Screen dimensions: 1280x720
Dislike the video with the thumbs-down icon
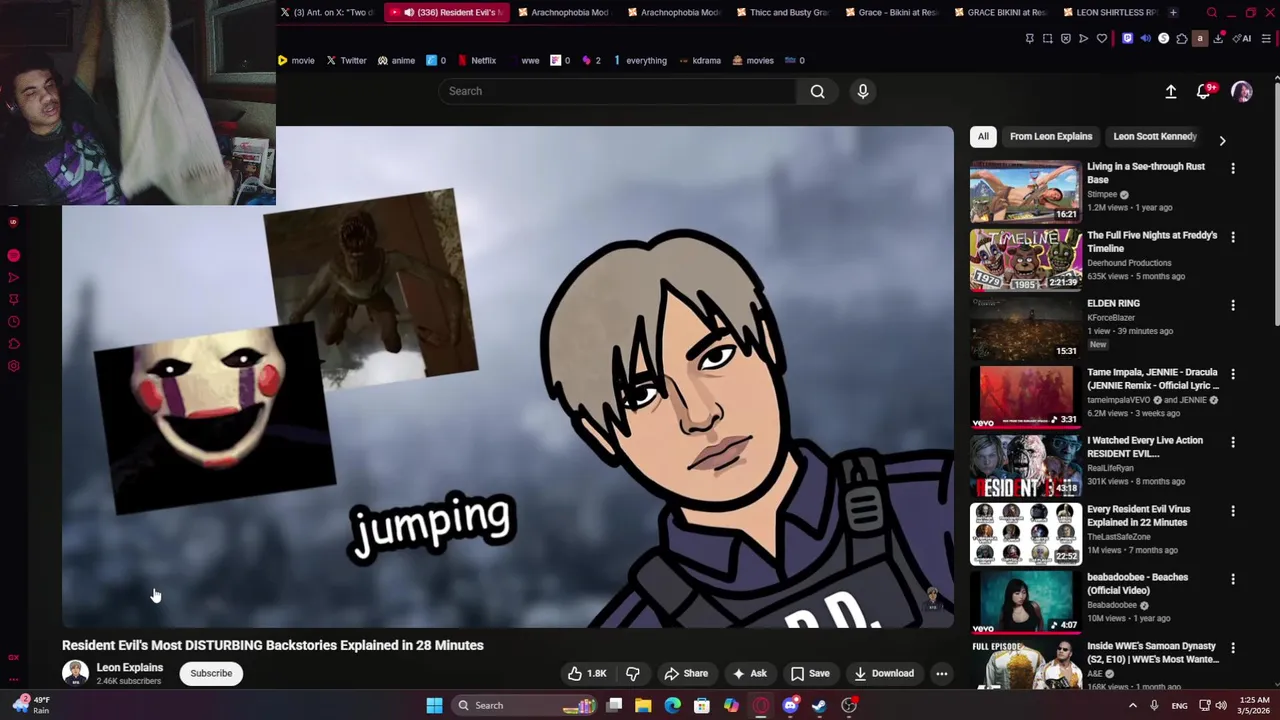click(x=632, y=674)
